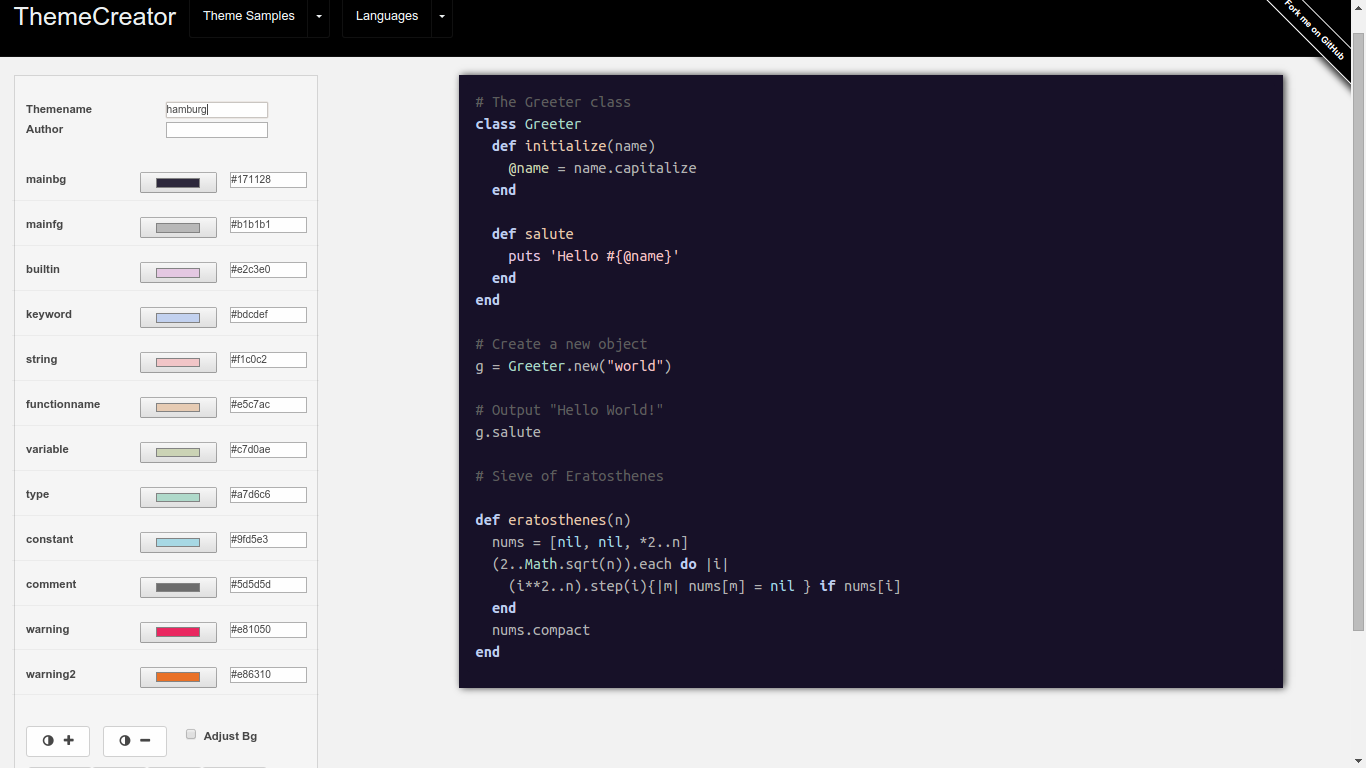Select the Theme Samples menu item
Screen dimensions: 1366x768
[x=248, y=17]
